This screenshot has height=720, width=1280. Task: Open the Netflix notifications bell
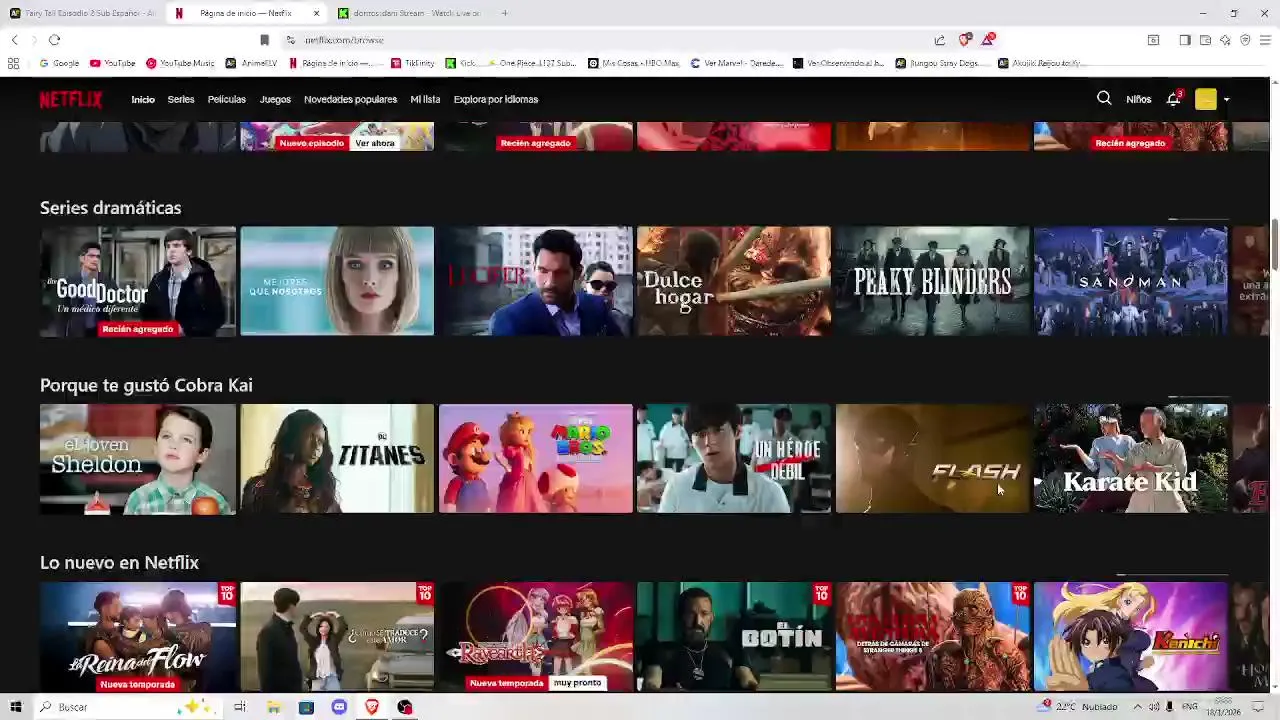pyautogui.click(x=1174, y=99)
